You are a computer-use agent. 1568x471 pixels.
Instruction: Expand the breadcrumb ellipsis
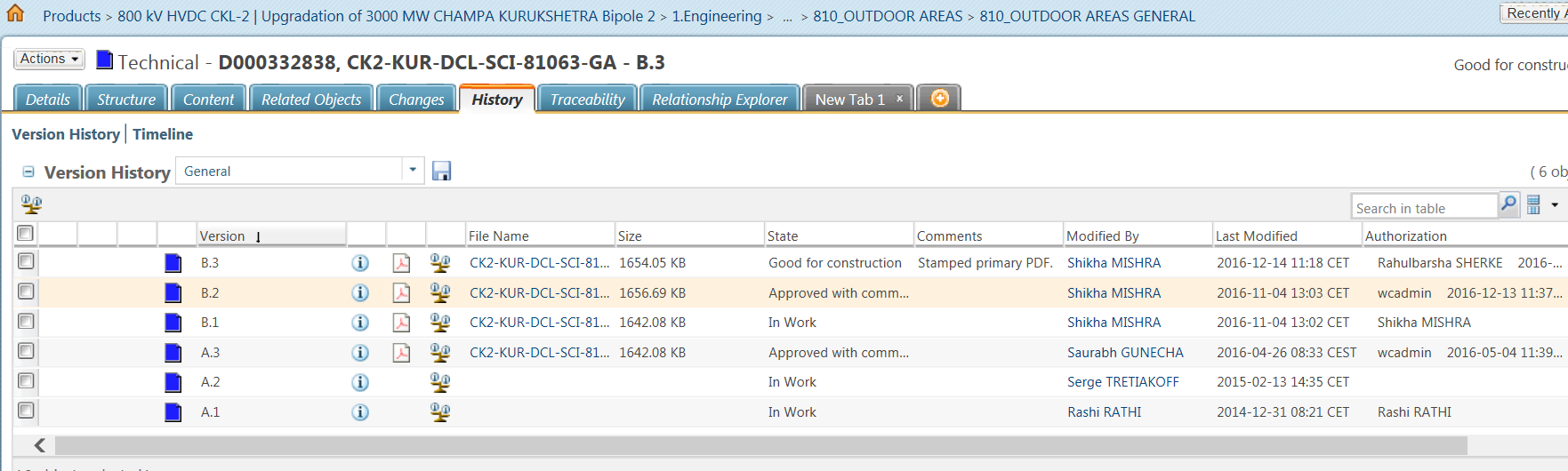[x=787, y=16]
